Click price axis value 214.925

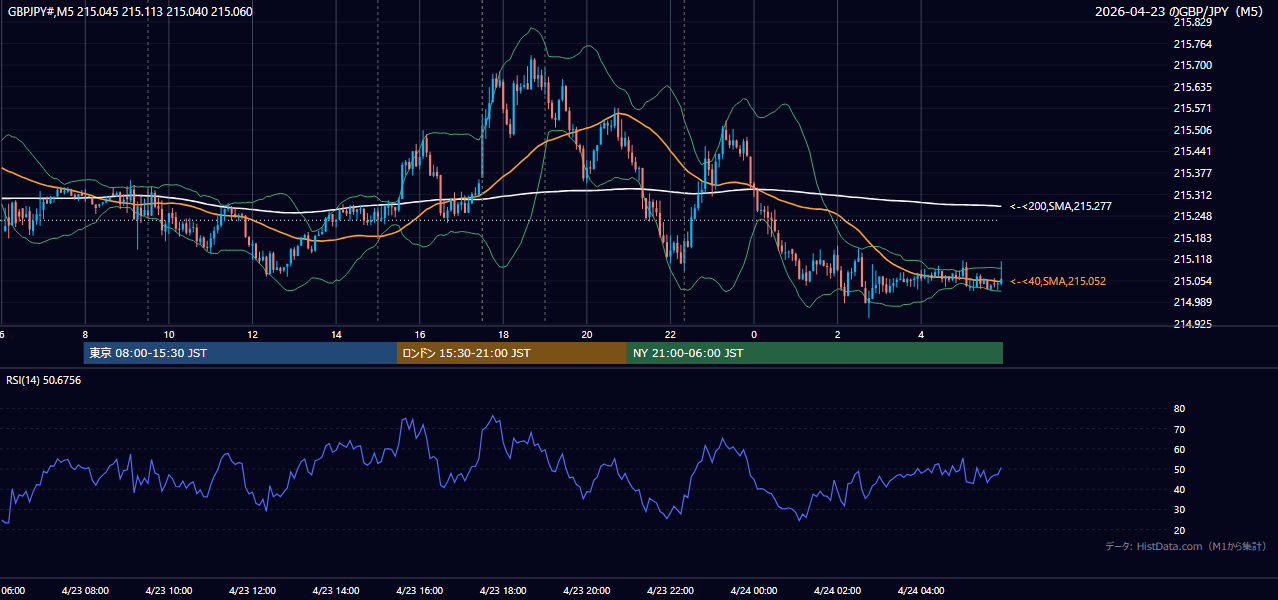click(x=1192, y=324)
